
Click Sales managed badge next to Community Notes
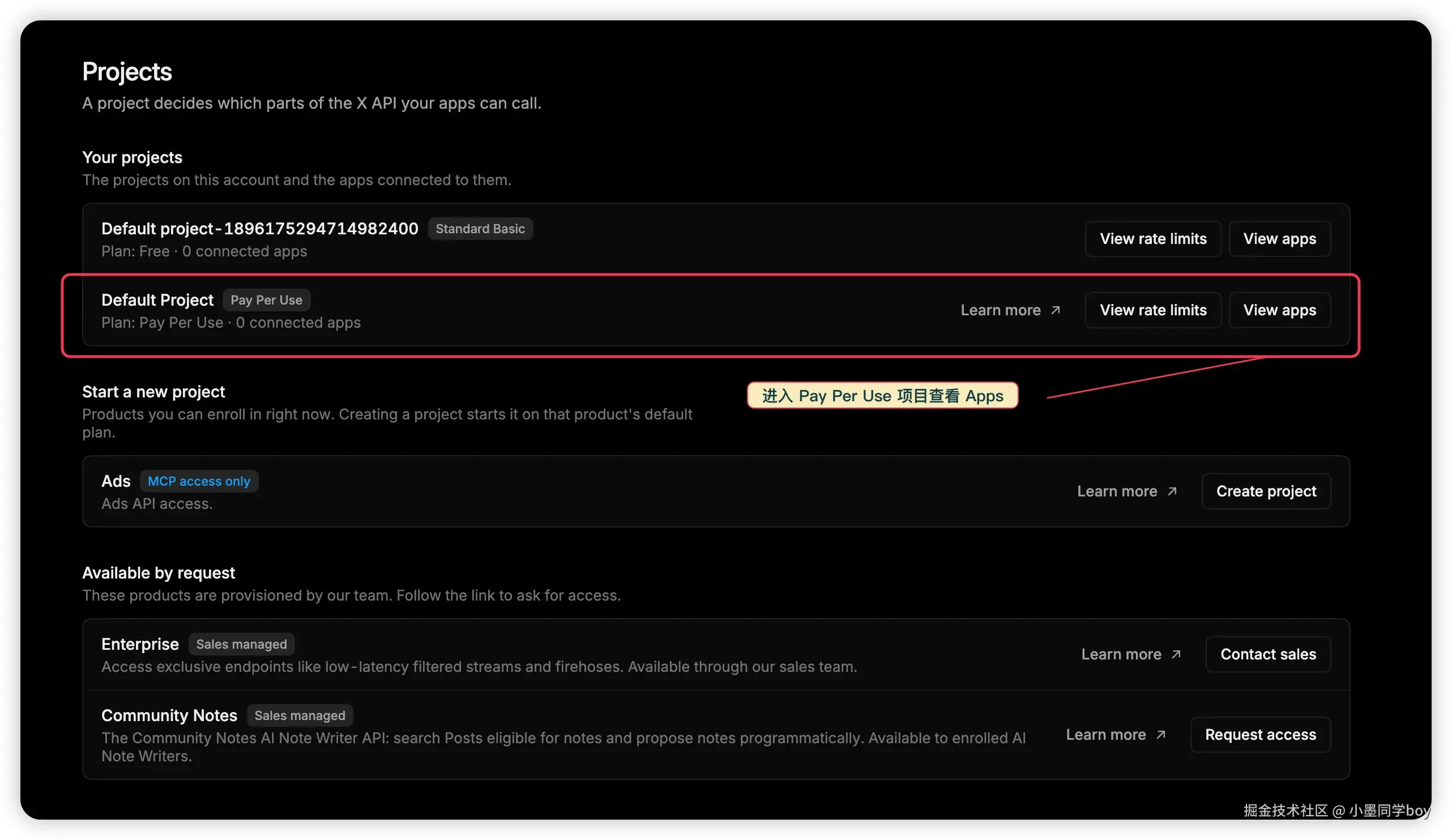click(x=300, y=715)
